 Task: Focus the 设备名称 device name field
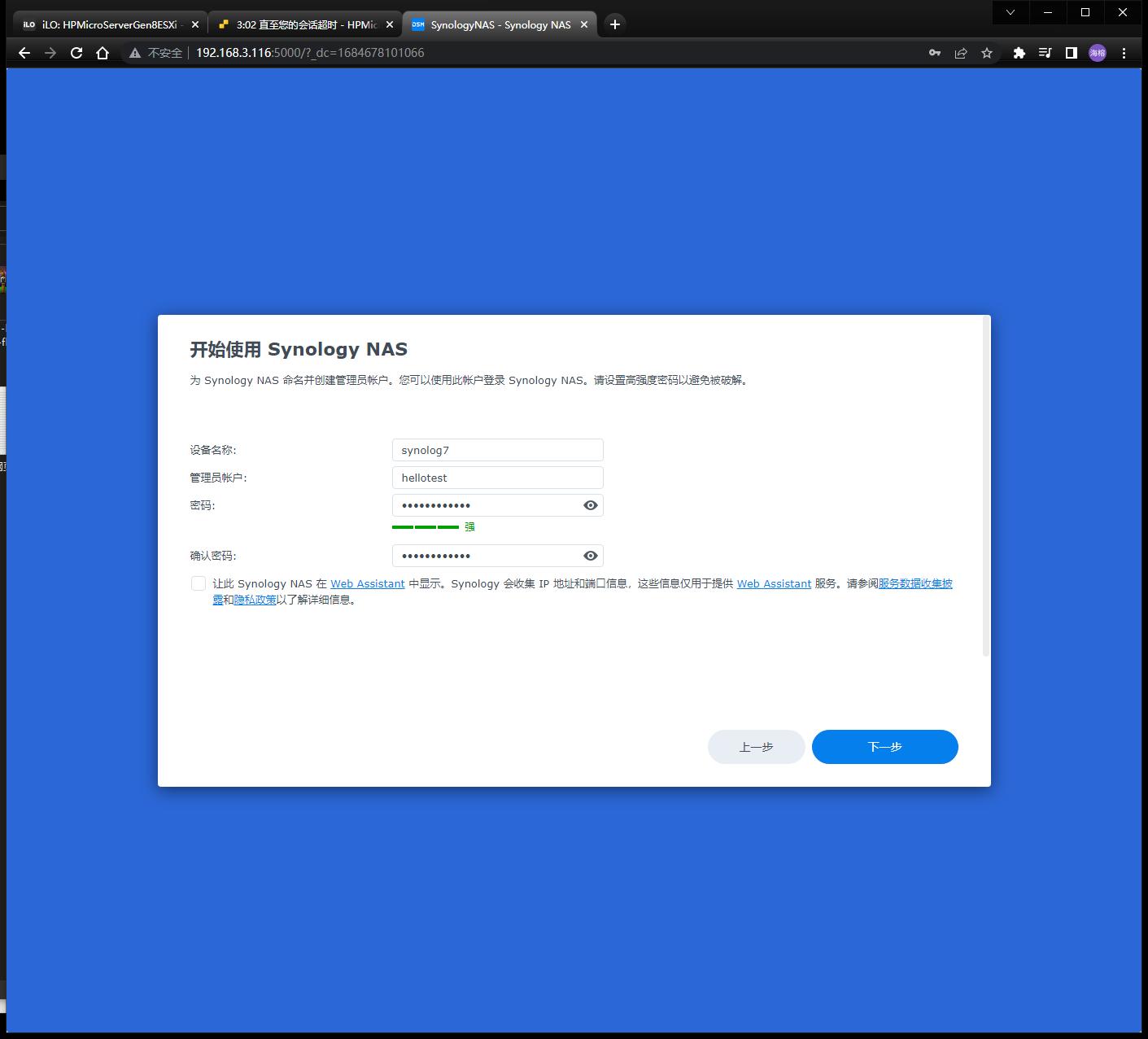tap(498, 450)
